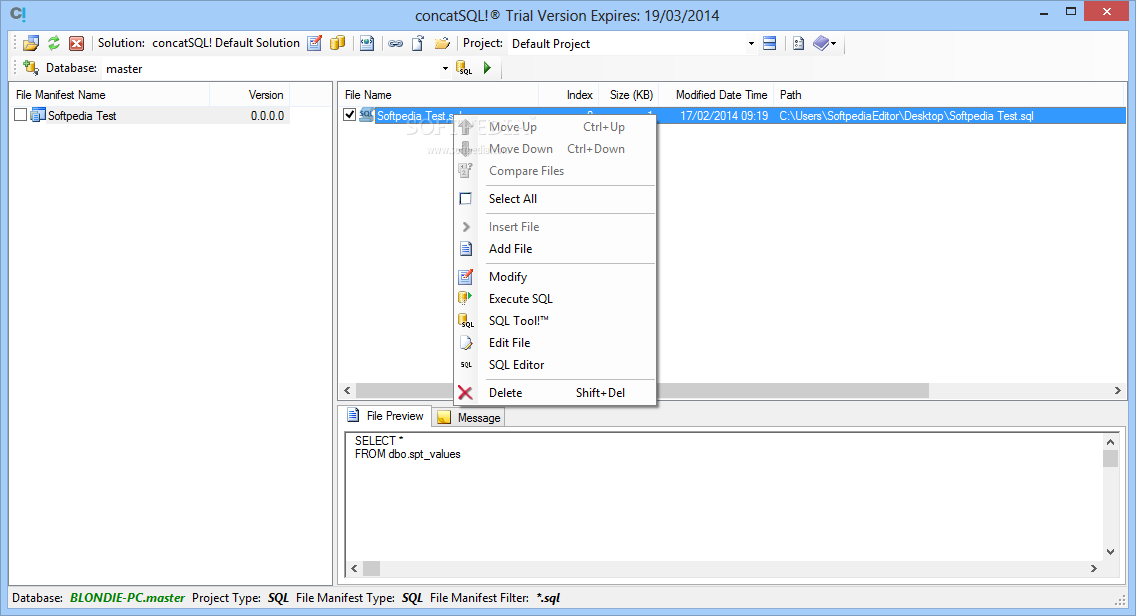Click Move Up in context menu

555,127
